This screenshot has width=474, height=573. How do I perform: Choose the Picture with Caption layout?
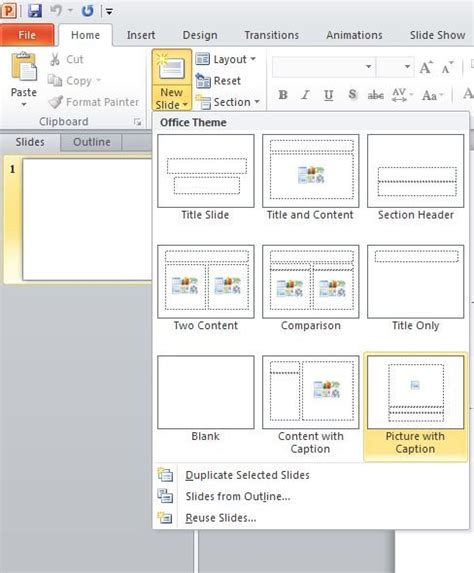tap(416, 407)
